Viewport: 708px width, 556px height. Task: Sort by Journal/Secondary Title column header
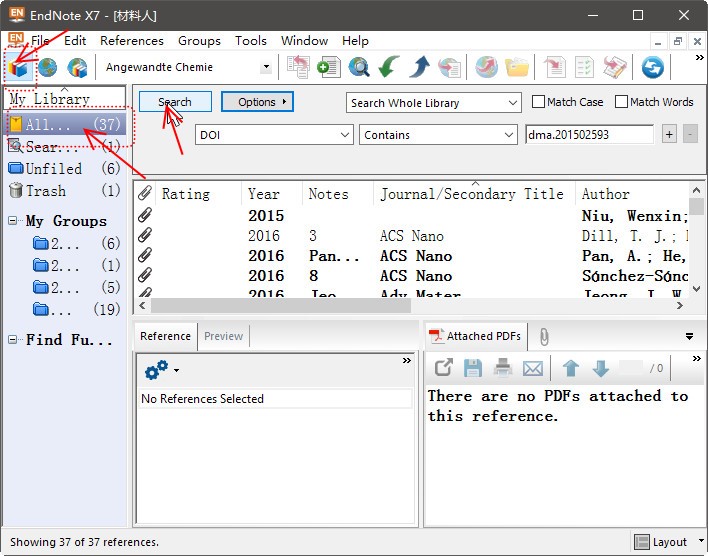coord(474,194)
